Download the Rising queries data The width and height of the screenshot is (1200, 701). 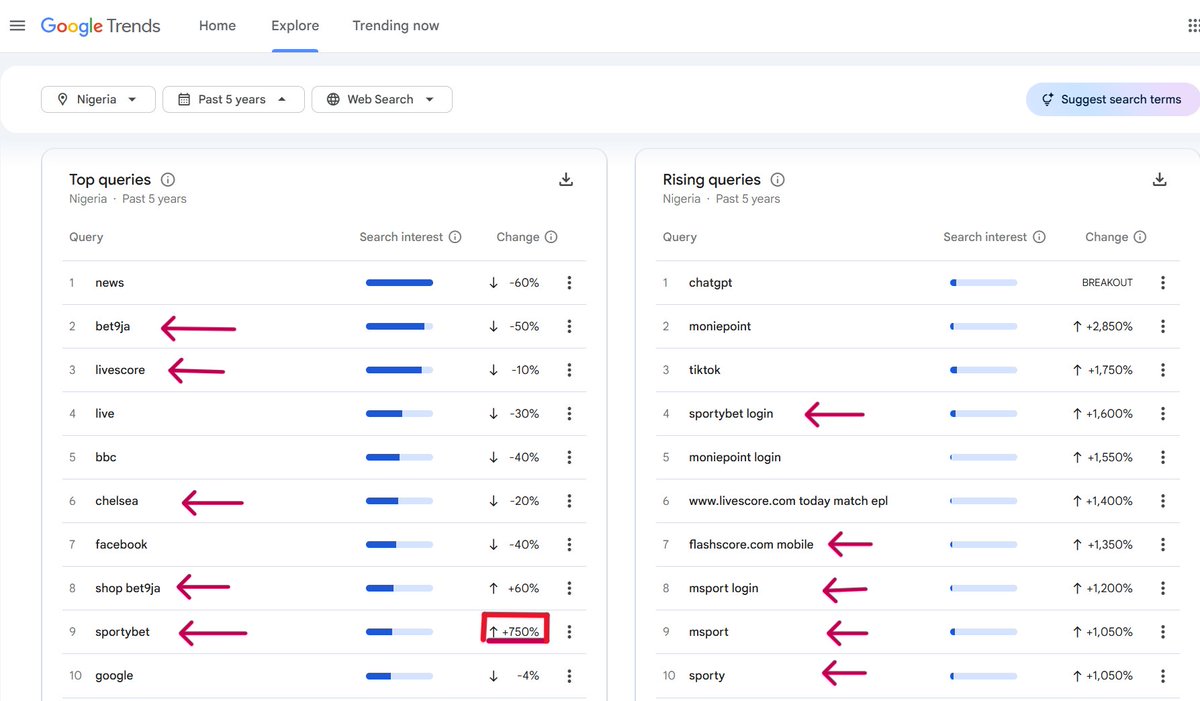[x=1160, y=180]
